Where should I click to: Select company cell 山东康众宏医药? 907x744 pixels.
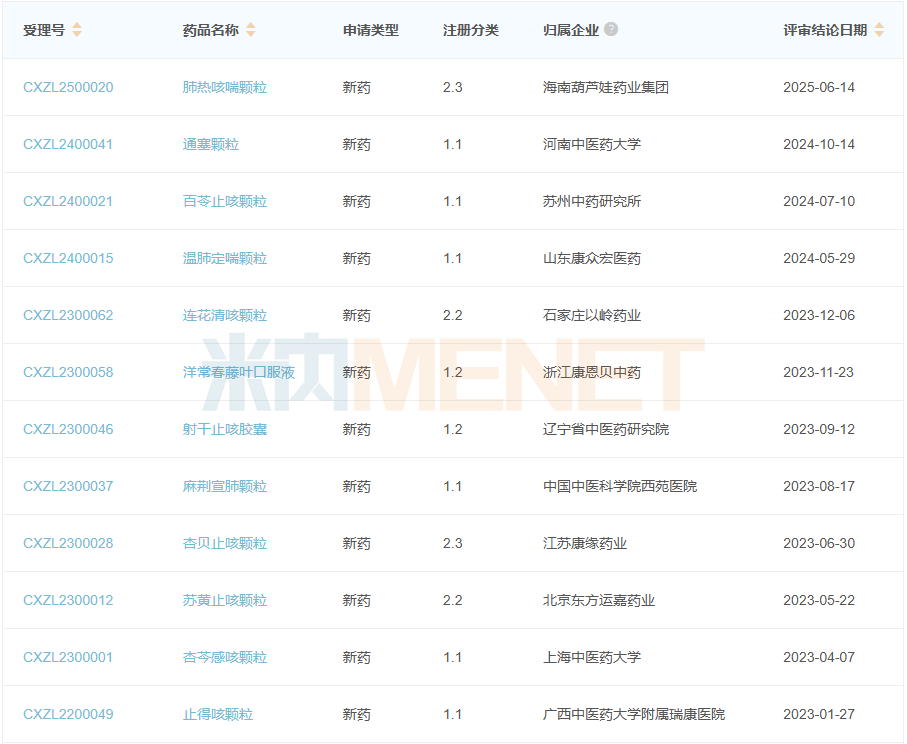[592, 258]
